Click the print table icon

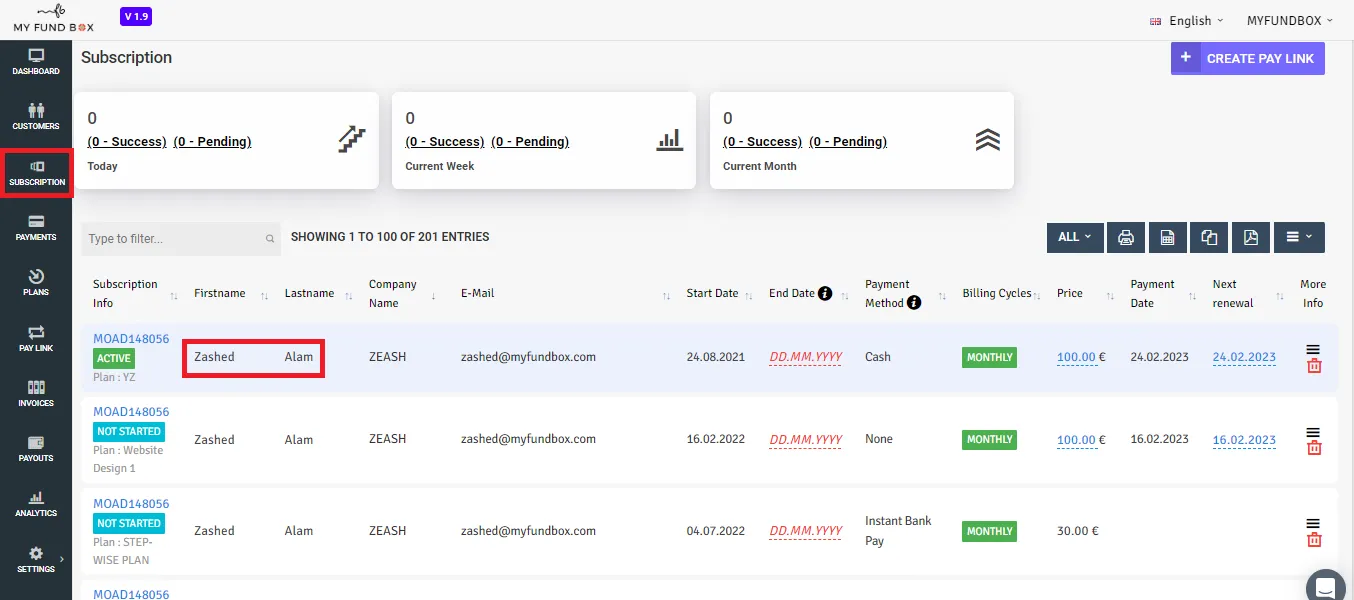pos(1126,237)
